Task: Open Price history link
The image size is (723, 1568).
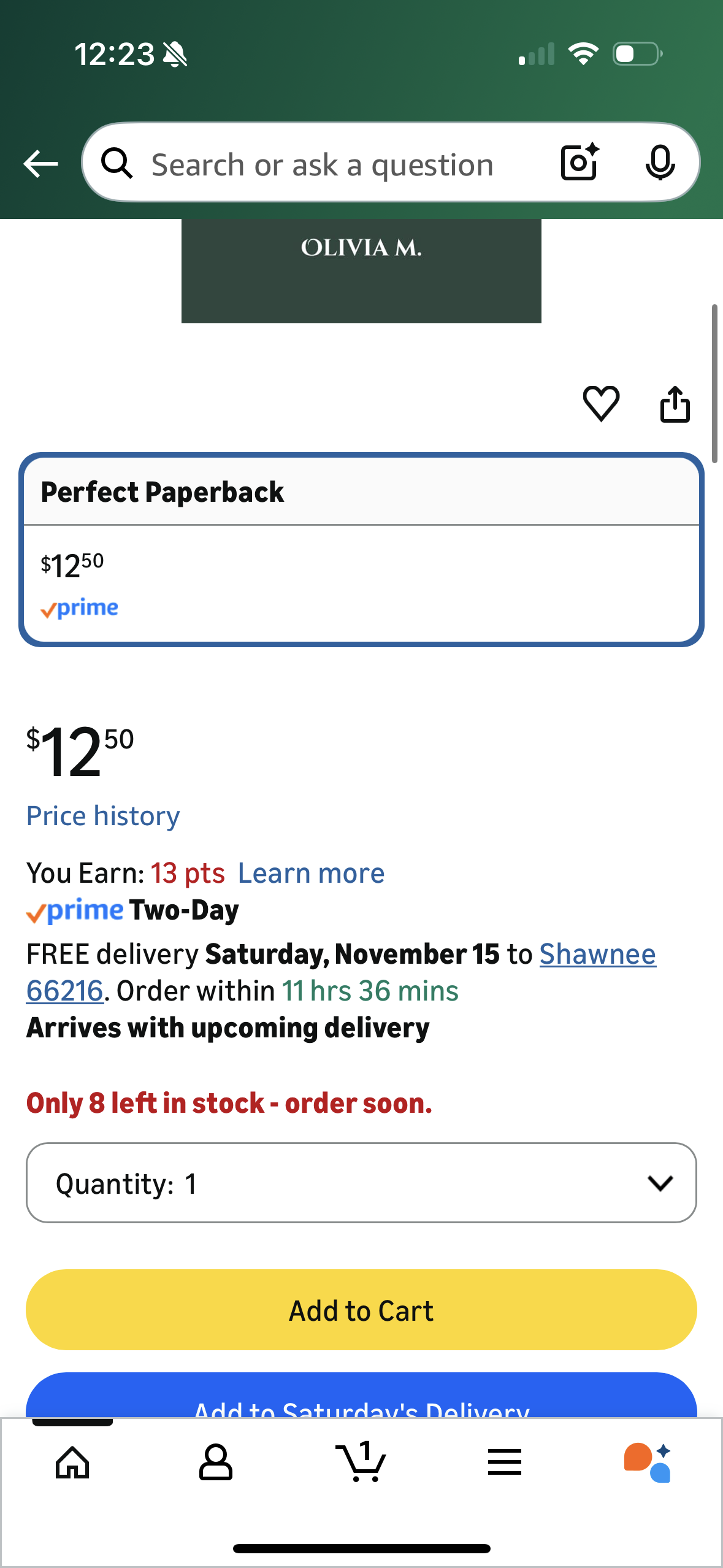Action: 103,816
